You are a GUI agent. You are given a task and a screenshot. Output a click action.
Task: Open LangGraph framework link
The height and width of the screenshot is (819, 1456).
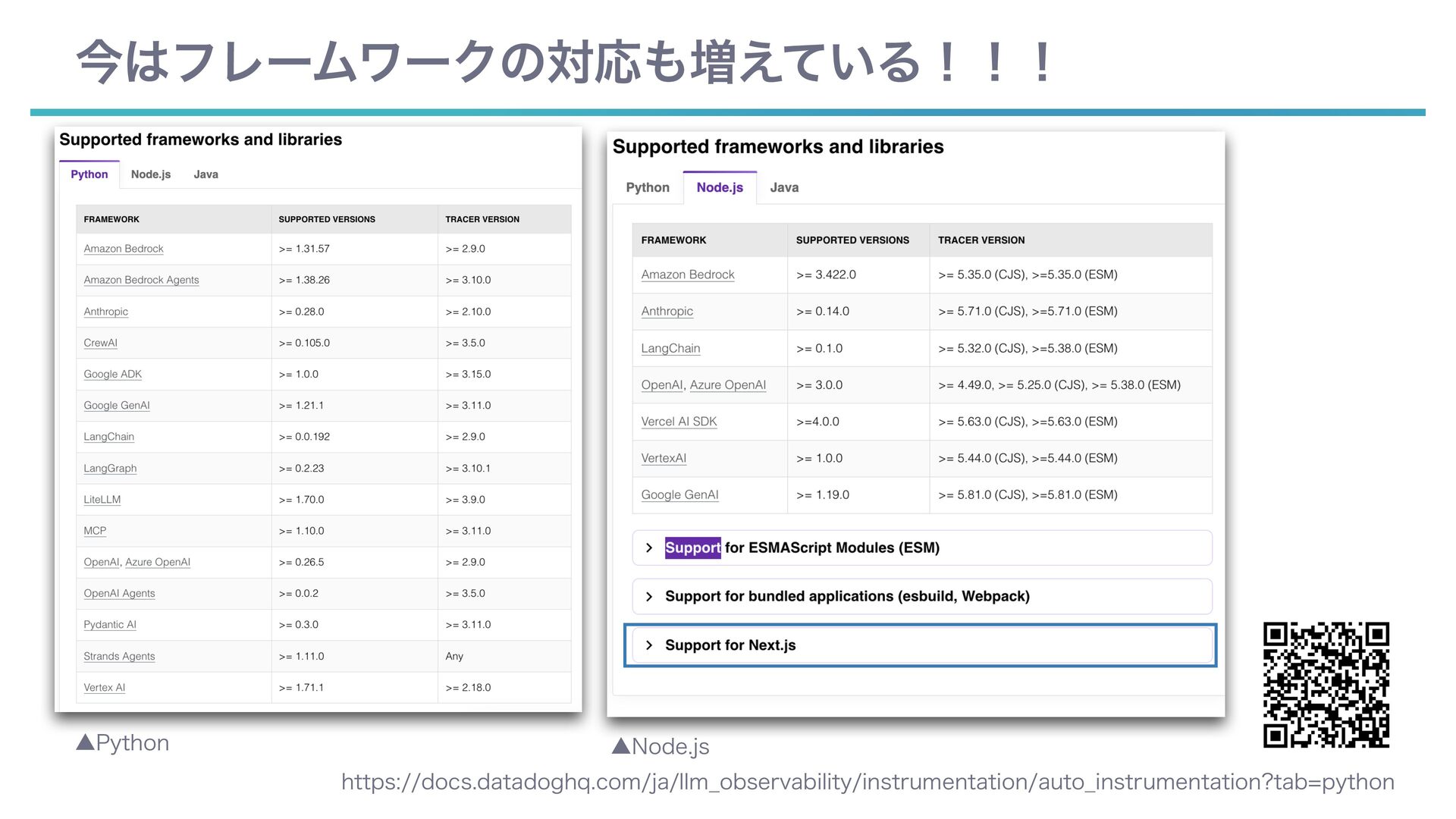tap(110, 468)
